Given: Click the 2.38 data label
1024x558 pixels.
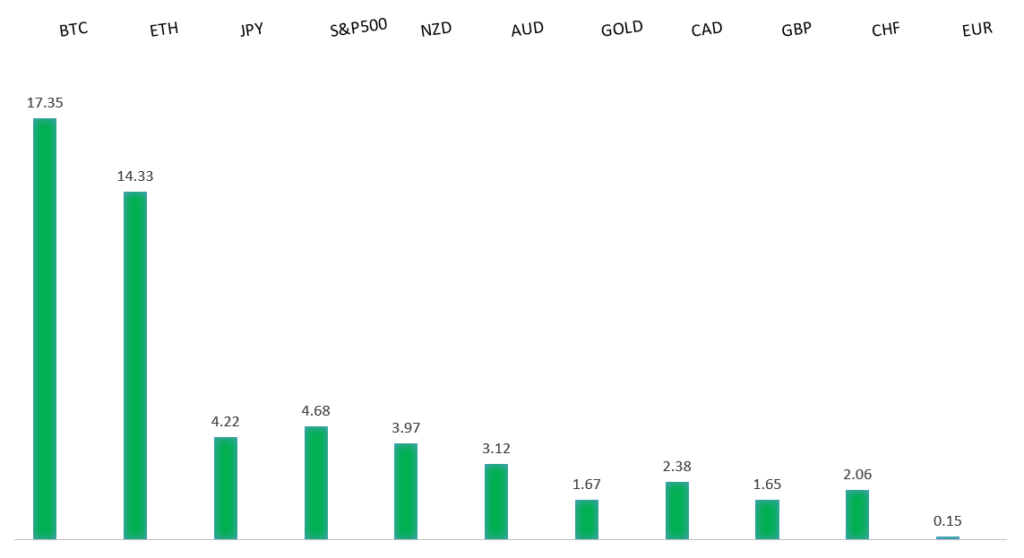Looking at the screenshot, I should 677,466.
